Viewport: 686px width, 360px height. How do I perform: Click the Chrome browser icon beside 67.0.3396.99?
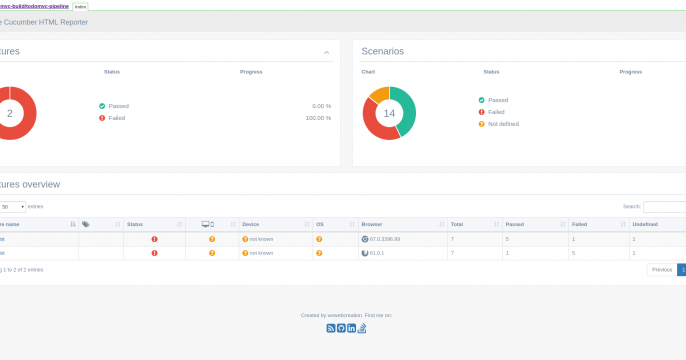point(365,239)
